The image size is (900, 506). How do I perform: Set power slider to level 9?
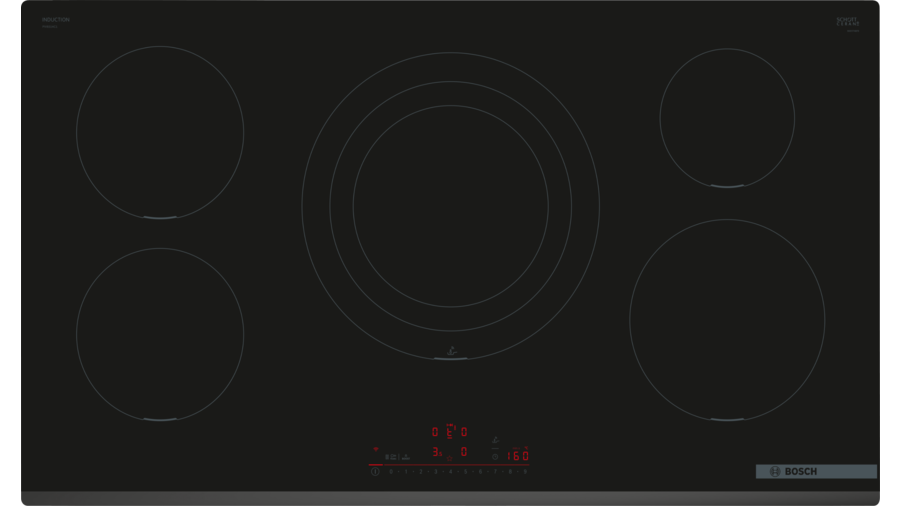525,471
